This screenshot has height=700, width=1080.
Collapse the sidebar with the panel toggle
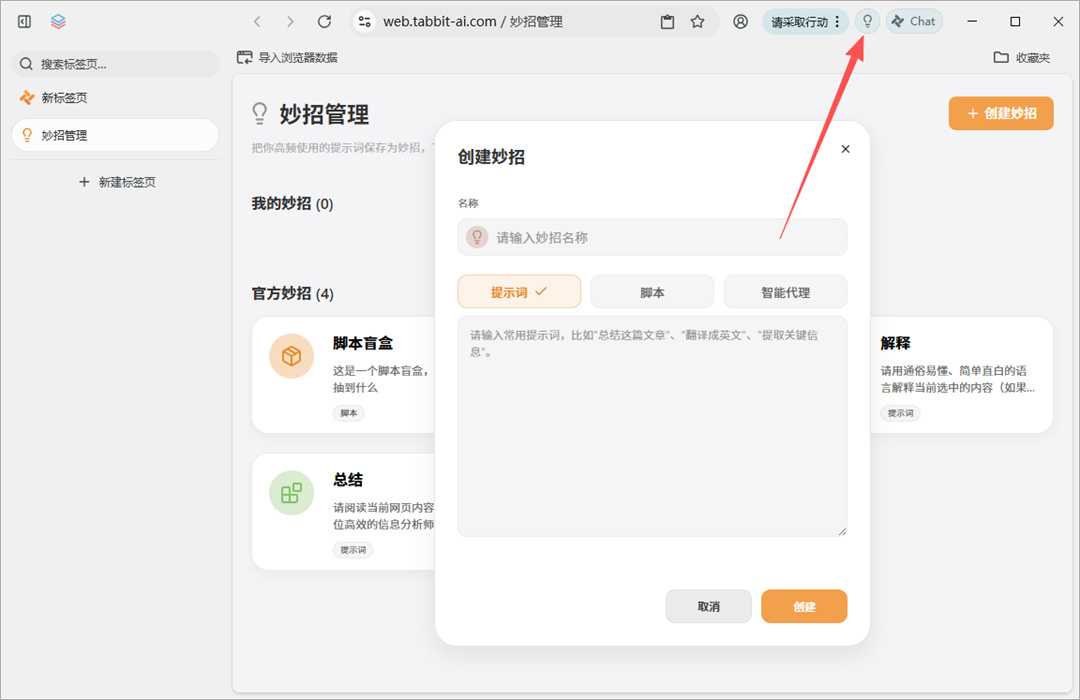[23, 21]
